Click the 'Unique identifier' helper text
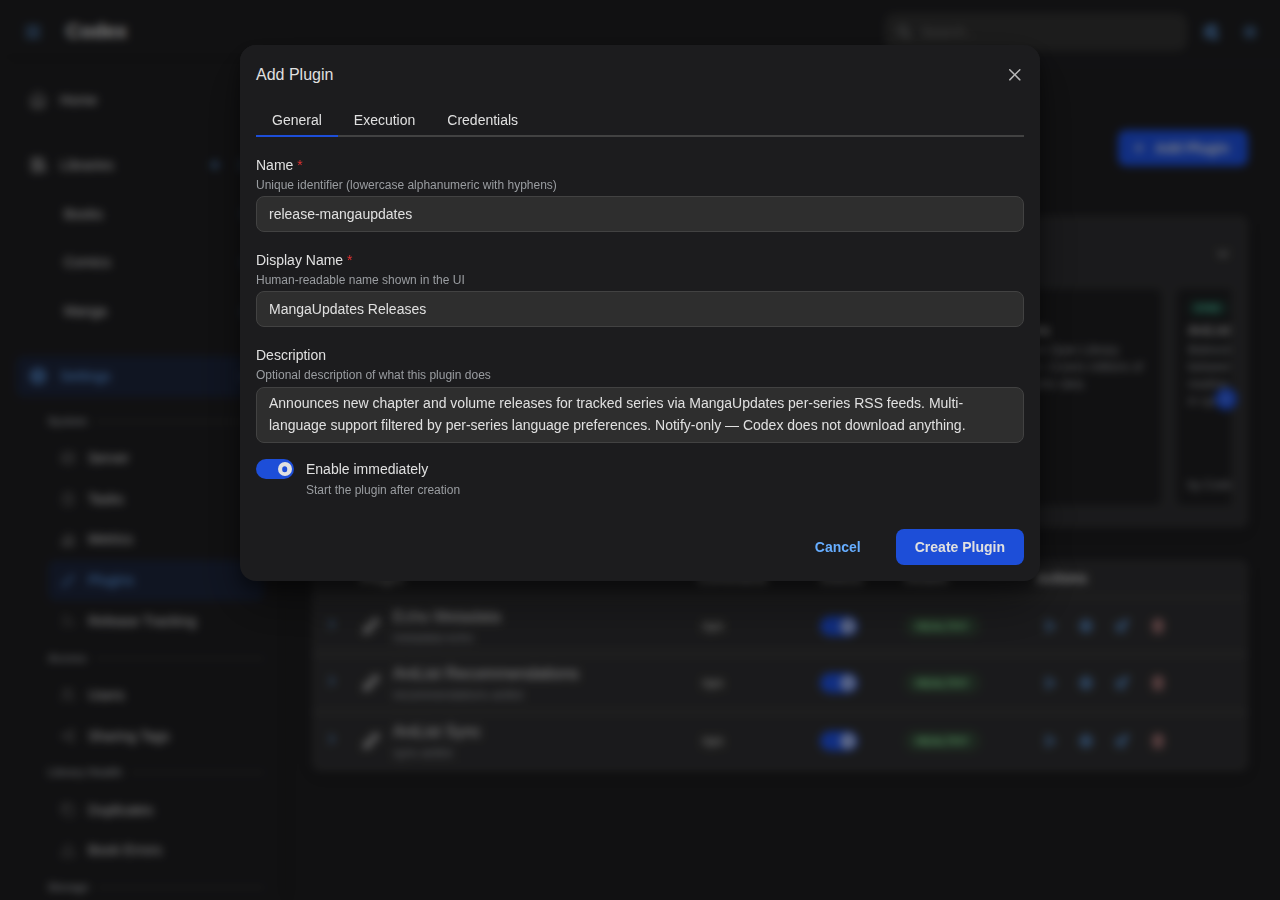This screenshot has height=900, width=1280. click(406, 185)
